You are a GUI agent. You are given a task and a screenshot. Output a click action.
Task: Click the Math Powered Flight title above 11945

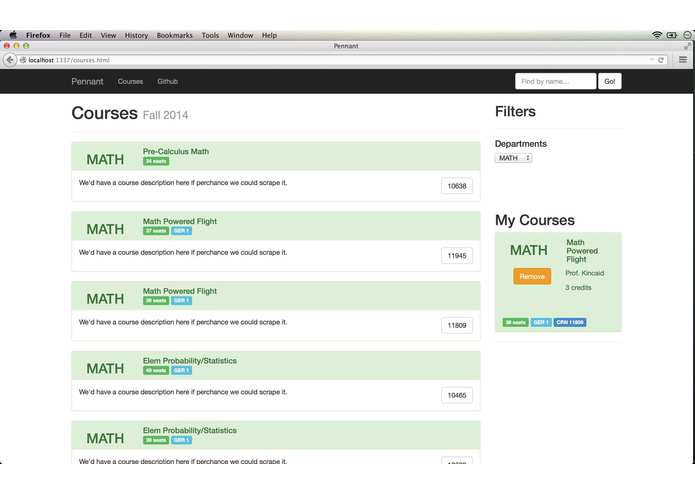180,221
